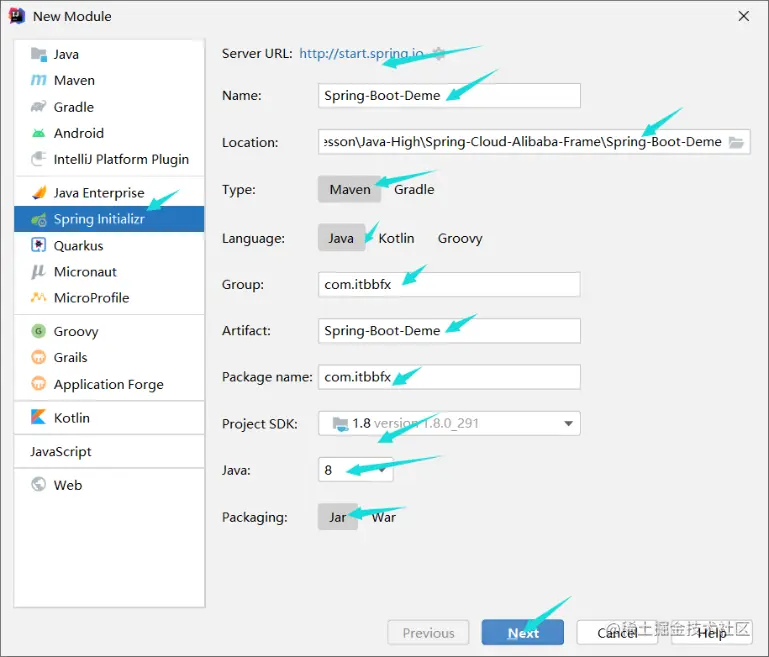Click into the Name input field
769x657 pixels.
click(449, 95)
